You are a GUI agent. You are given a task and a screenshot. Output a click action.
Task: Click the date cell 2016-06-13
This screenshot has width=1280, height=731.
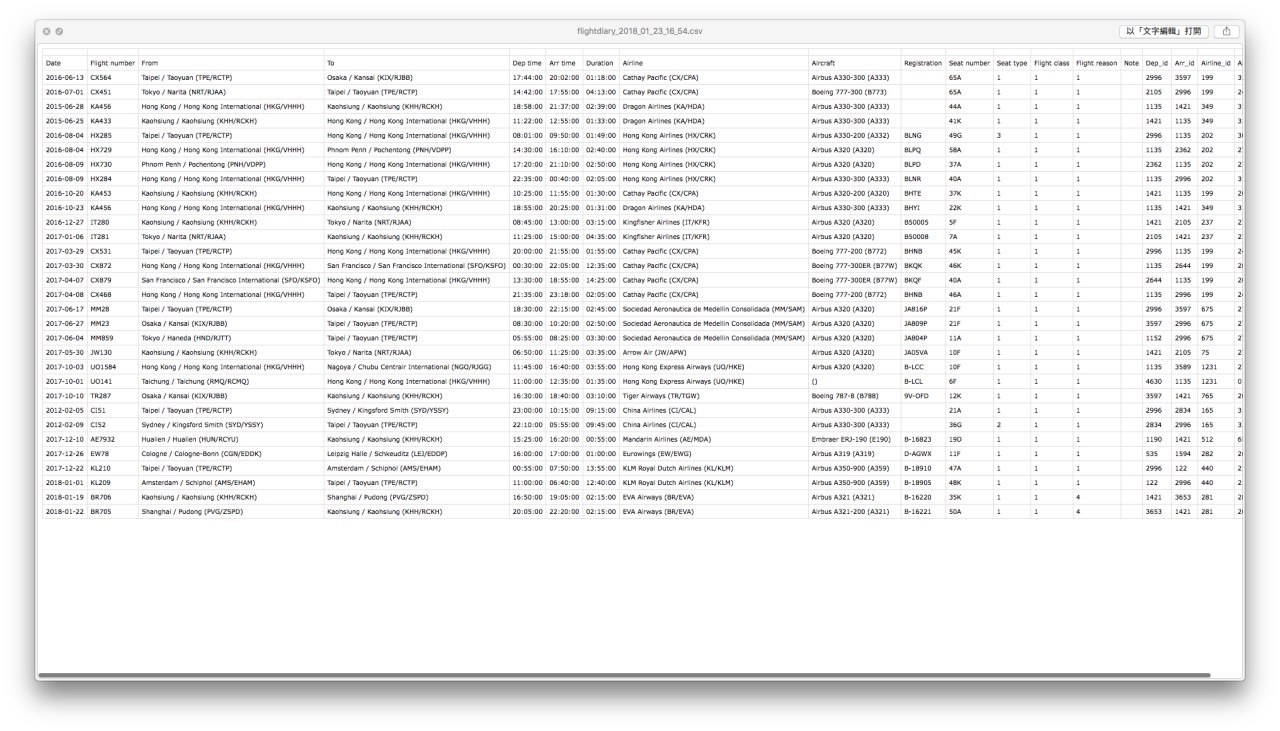[x=65, y=77]
